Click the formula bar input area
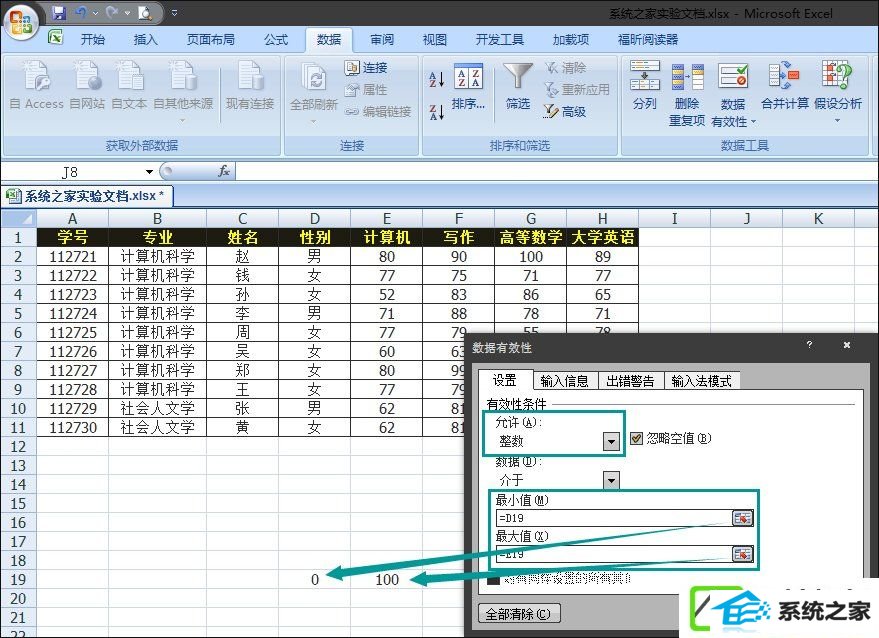Screen dimensions: 879x638 point(556,171)
